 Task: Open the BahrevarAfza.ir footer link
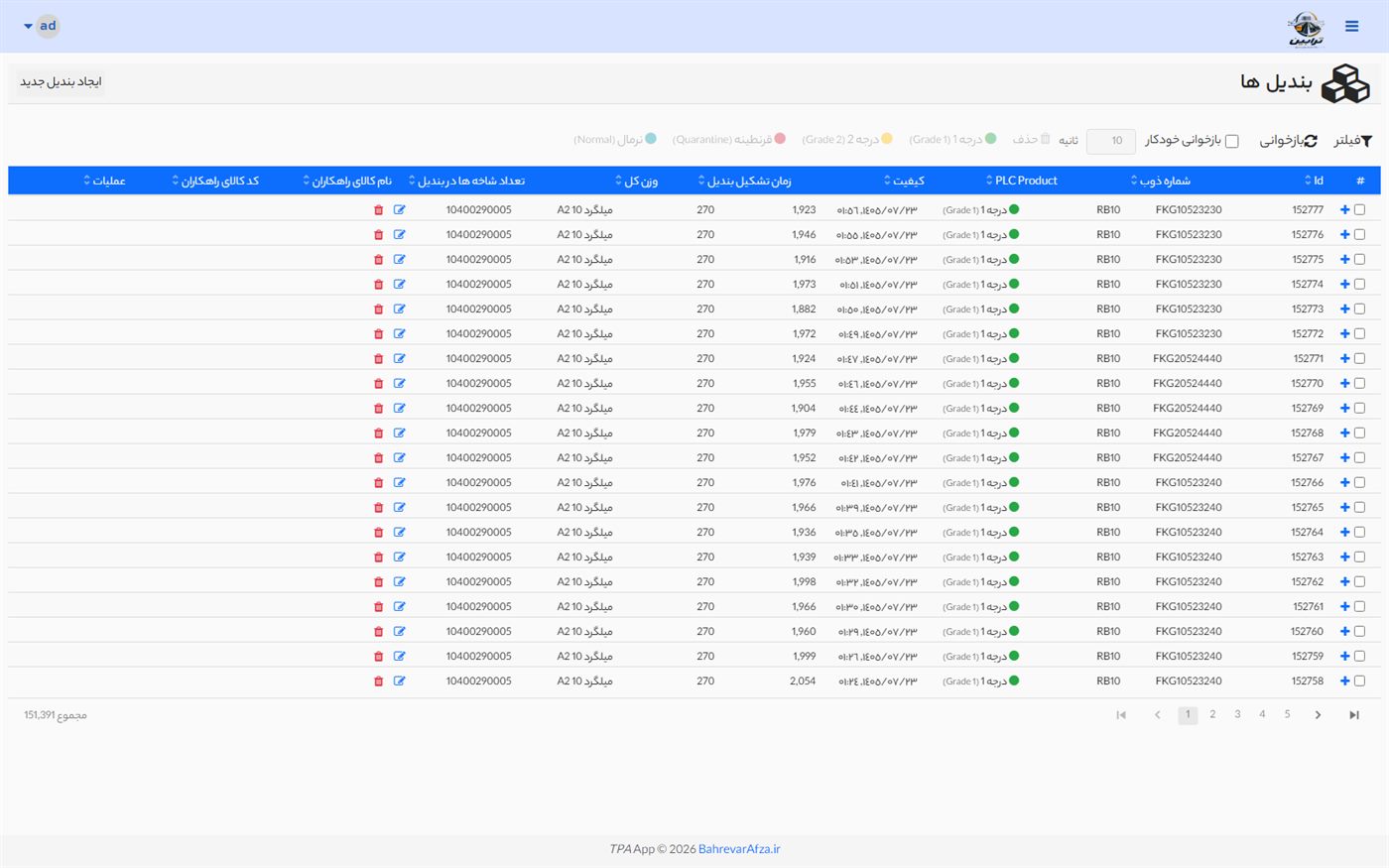pyautogui.click(x=739, y=849)
